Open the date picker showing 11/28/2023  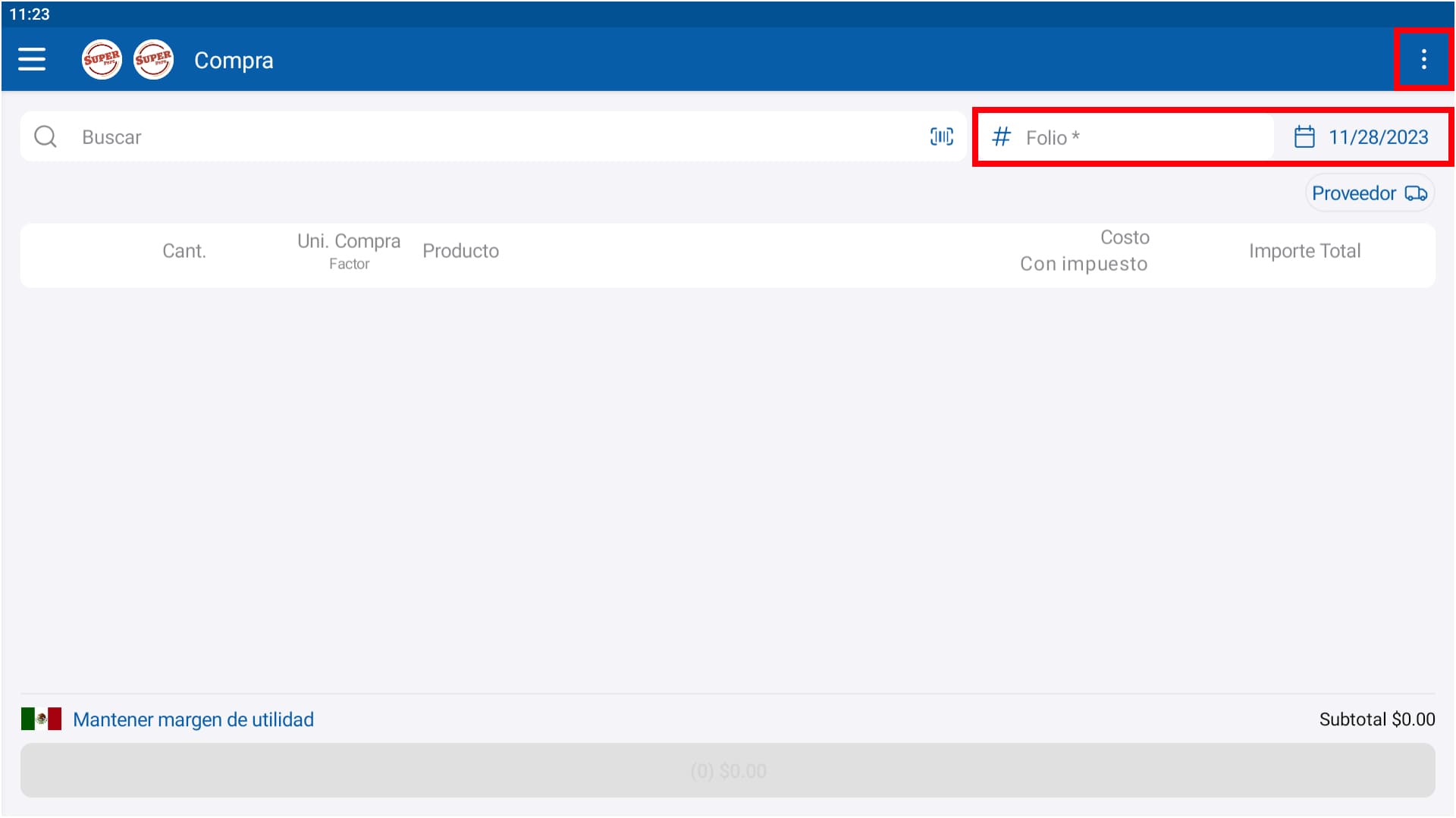[x=1378, y=137]
